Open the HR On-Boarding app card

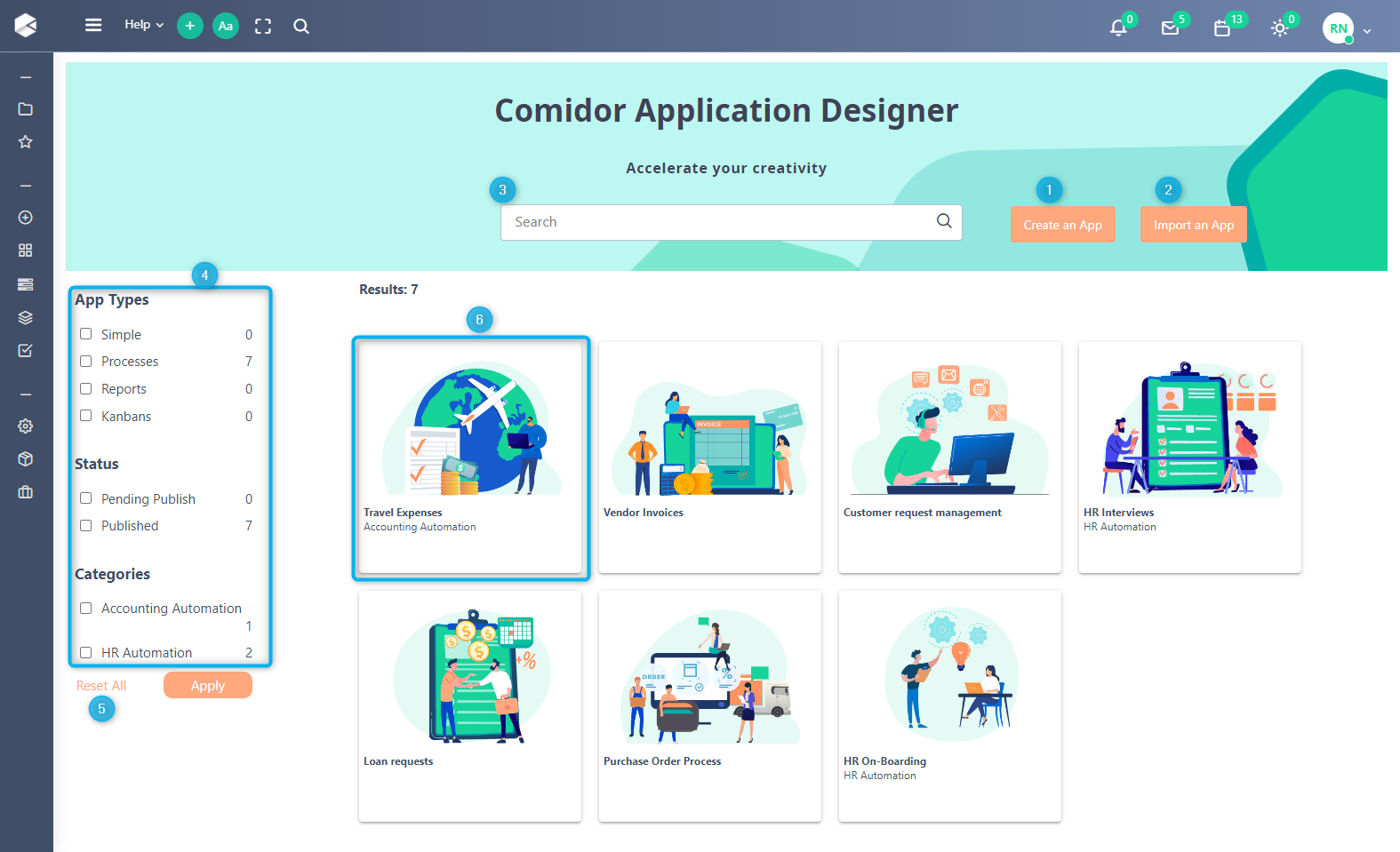(950, 706)
